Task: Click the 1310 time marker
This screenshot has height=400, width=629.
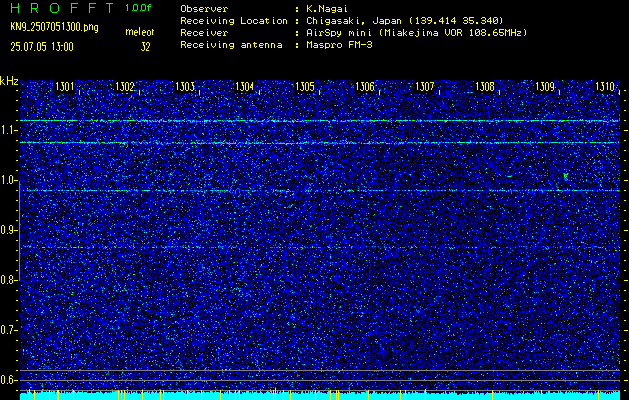Action: click(x=605, y=86)
